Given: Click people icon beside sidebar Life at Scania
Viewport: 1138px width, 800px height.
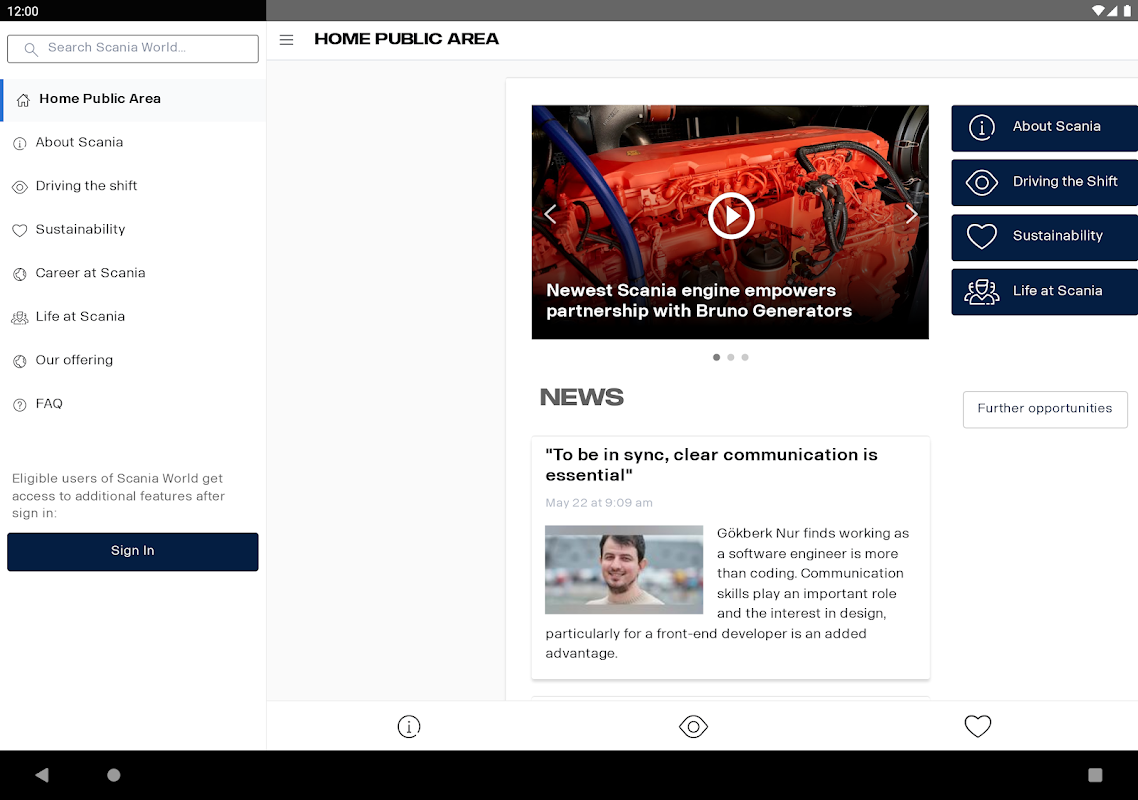Looking at the screenshot, I should pos(20,318).
